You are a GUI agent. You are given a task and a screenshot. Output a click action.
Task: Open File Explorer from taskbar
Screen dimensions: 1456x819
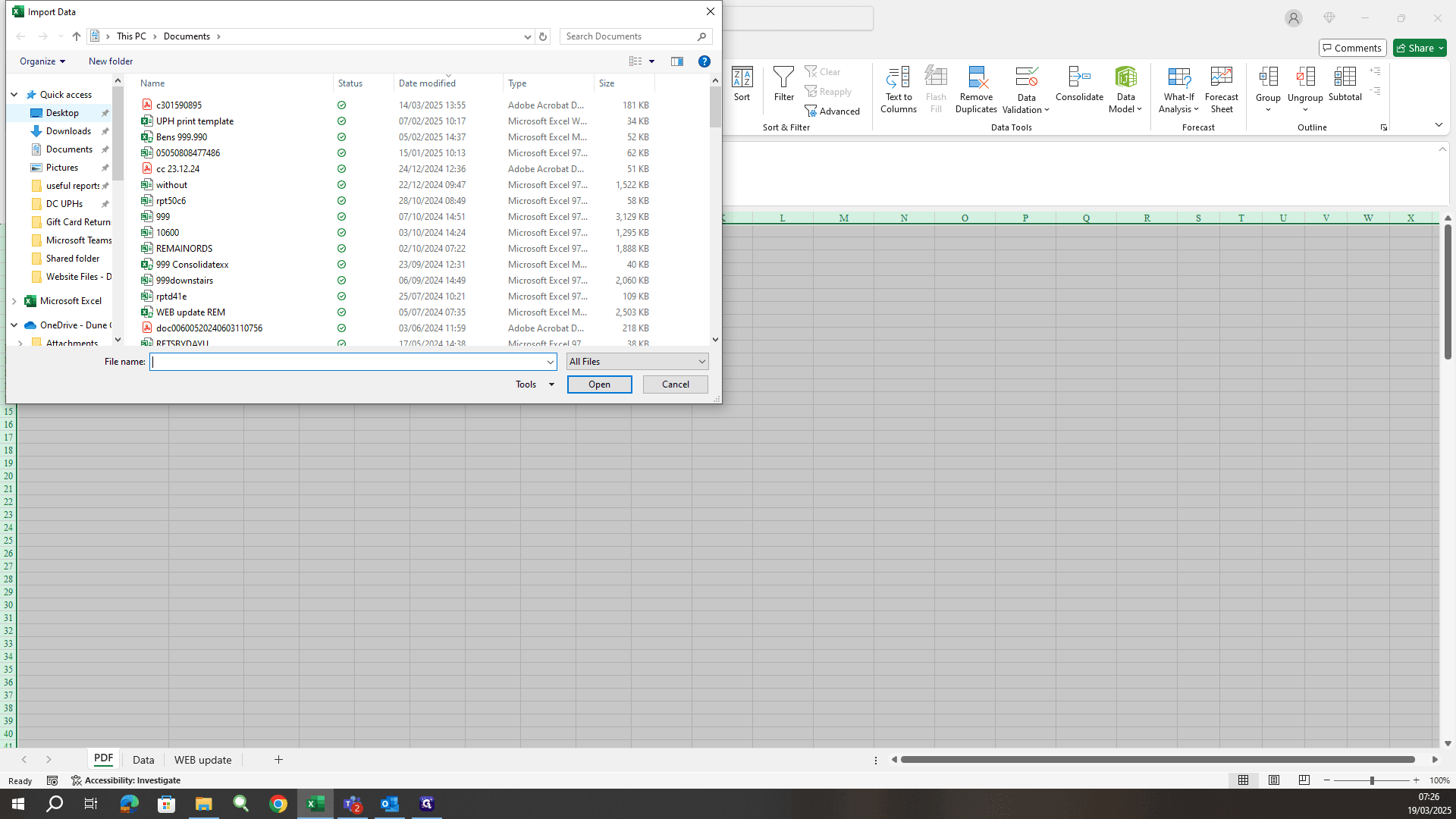point(204,804)
